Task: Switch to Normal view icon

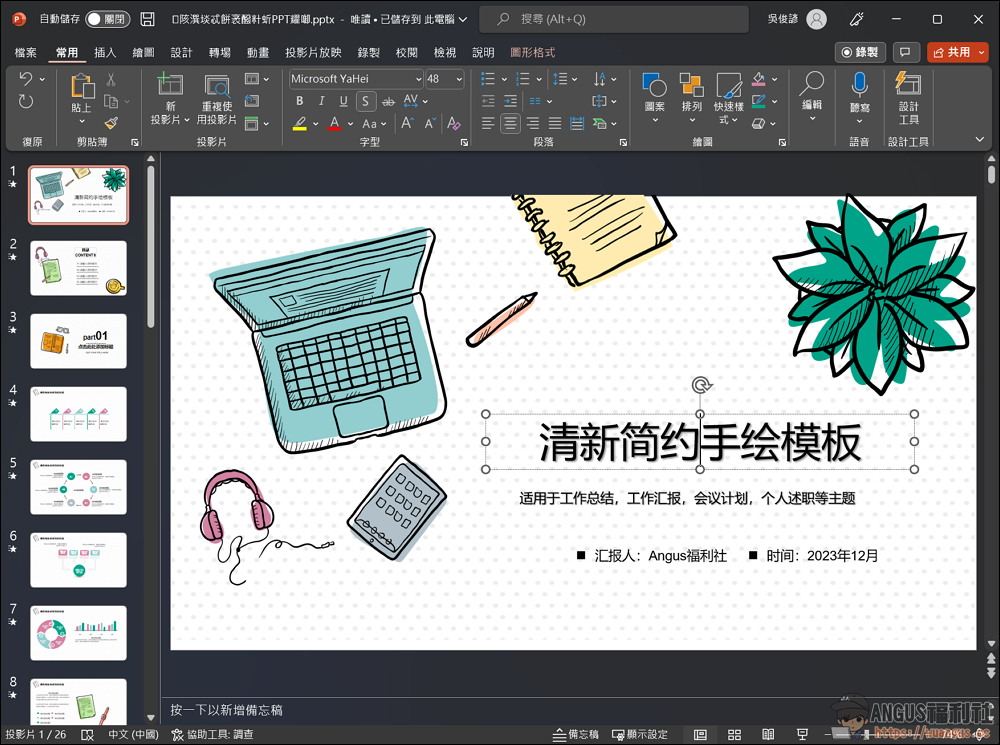Action: coord(700,735)
